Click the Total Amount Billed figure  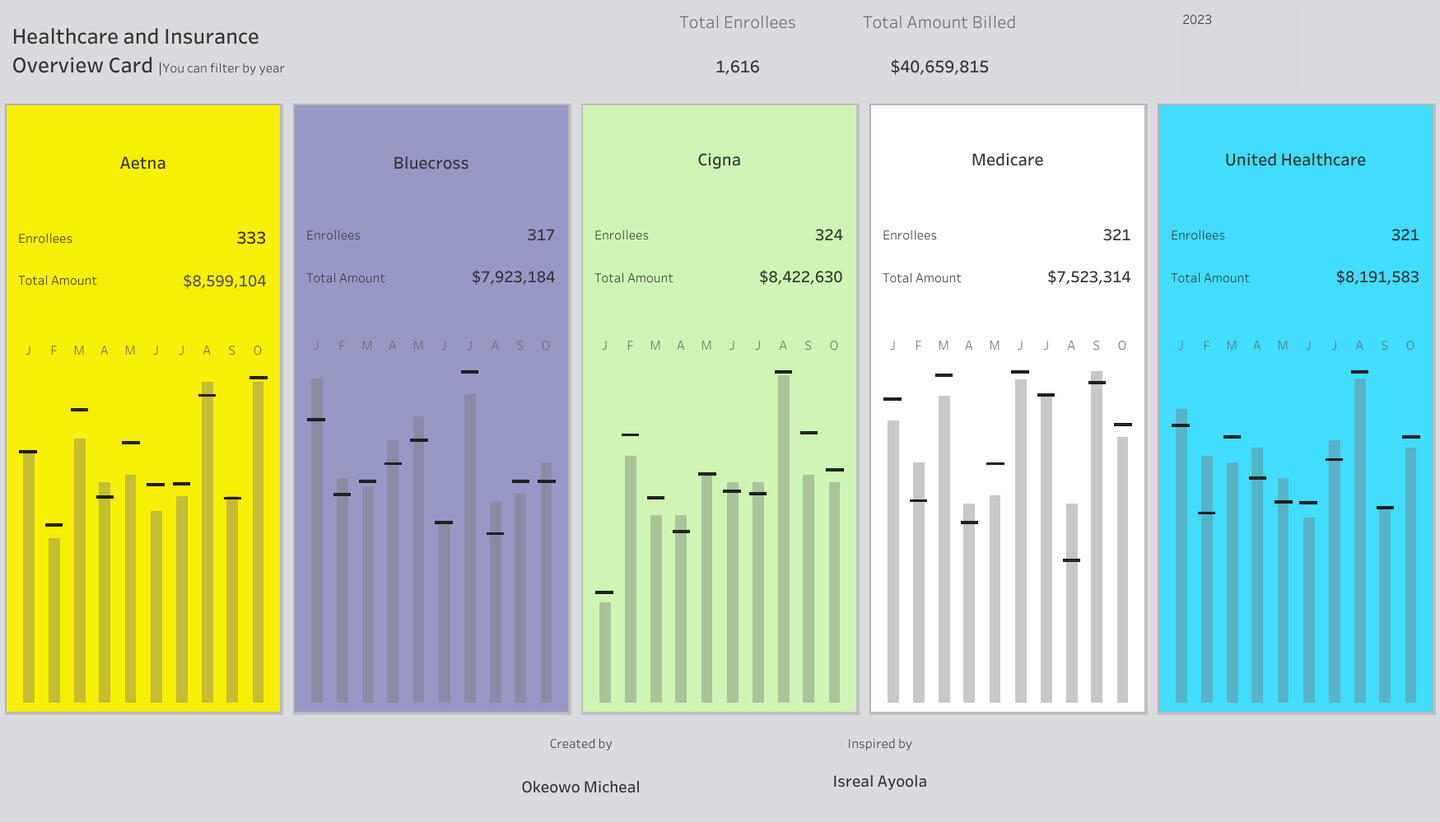click(x=939, y=67)
